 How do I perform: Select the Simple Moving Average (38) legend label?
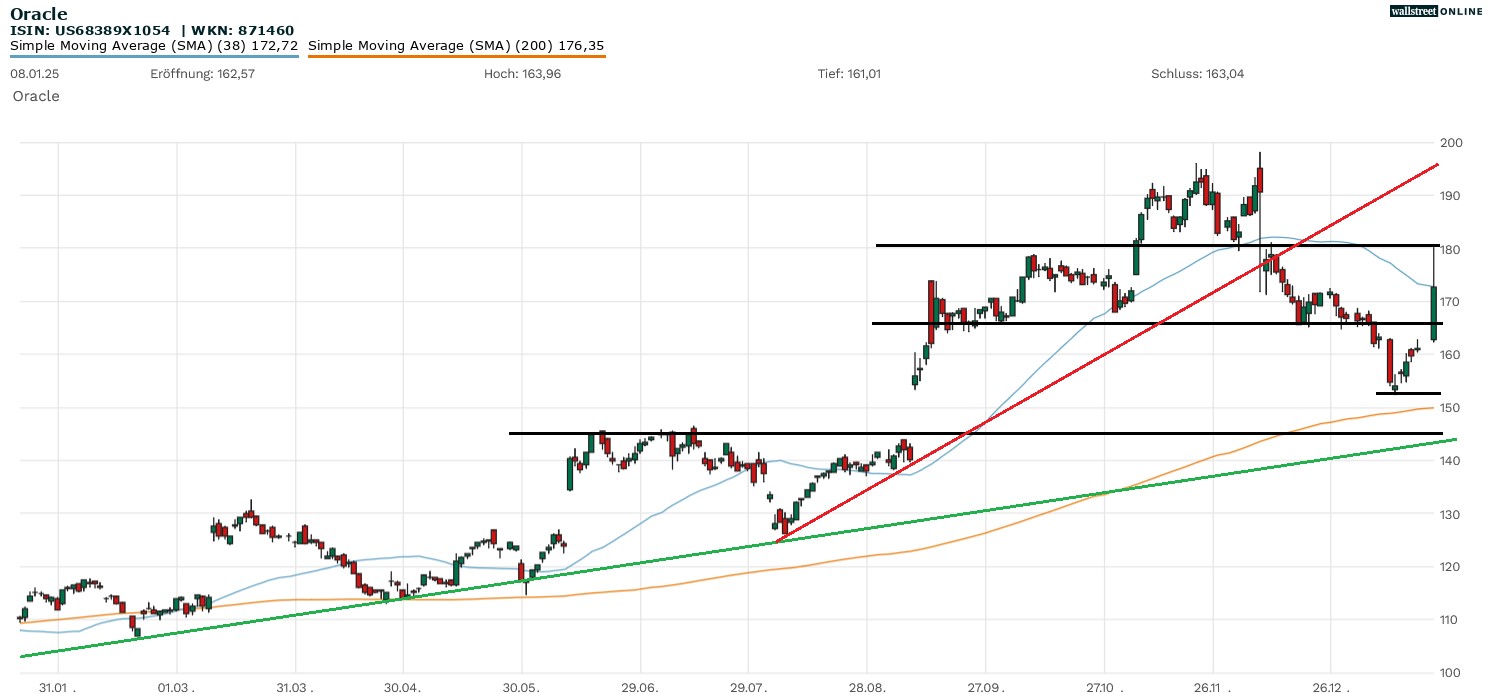click(x=154, y=45)
